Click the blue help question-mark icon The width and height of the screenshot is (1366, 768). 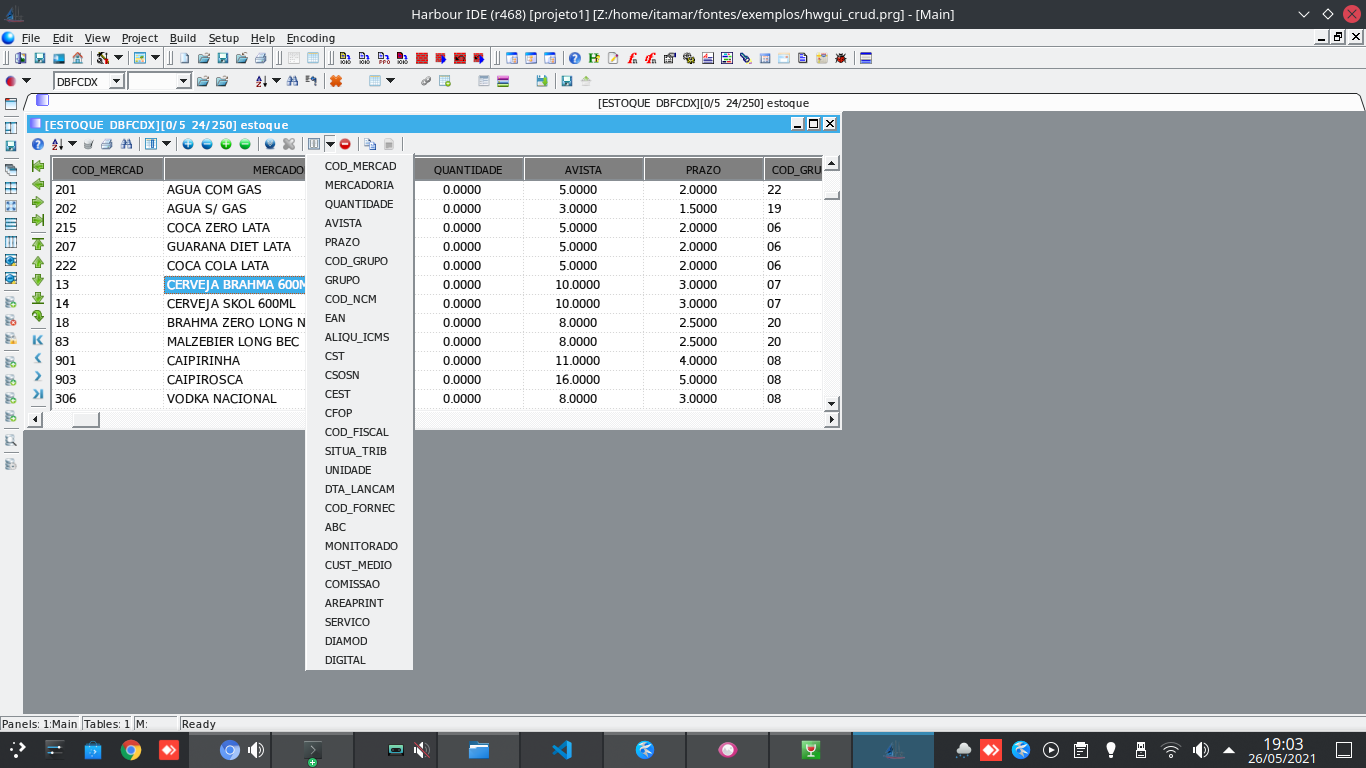(x=575, y=58)
